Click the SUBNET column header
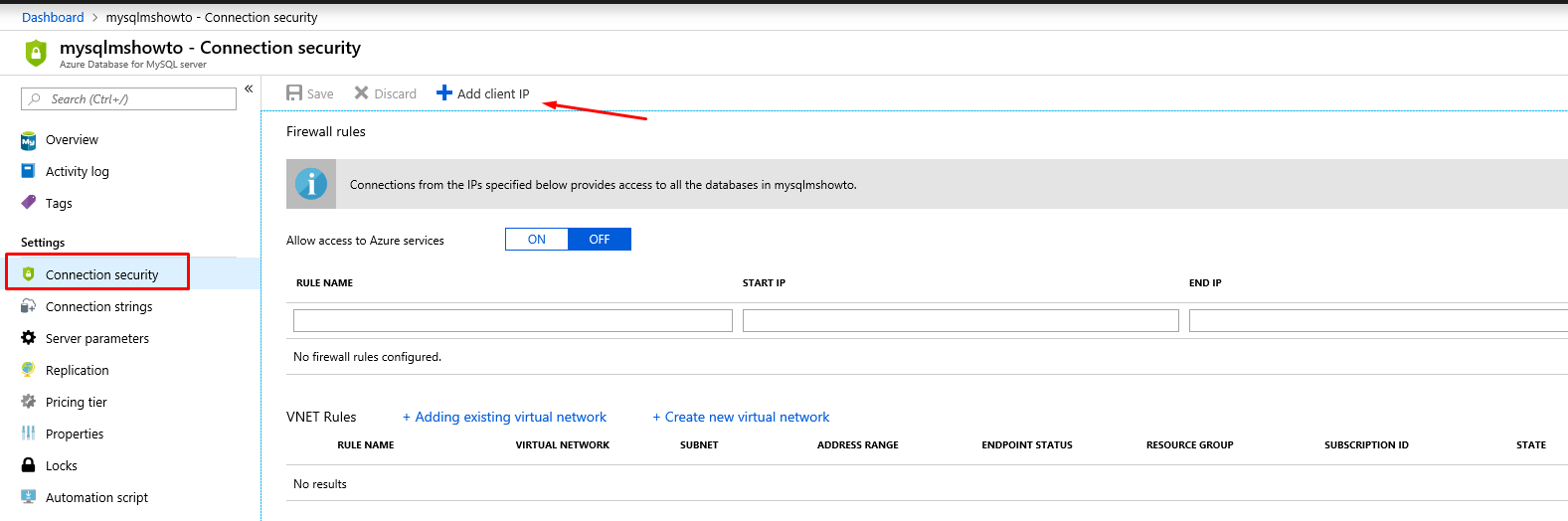1568x521 pixels. click(x=699, y=445)
